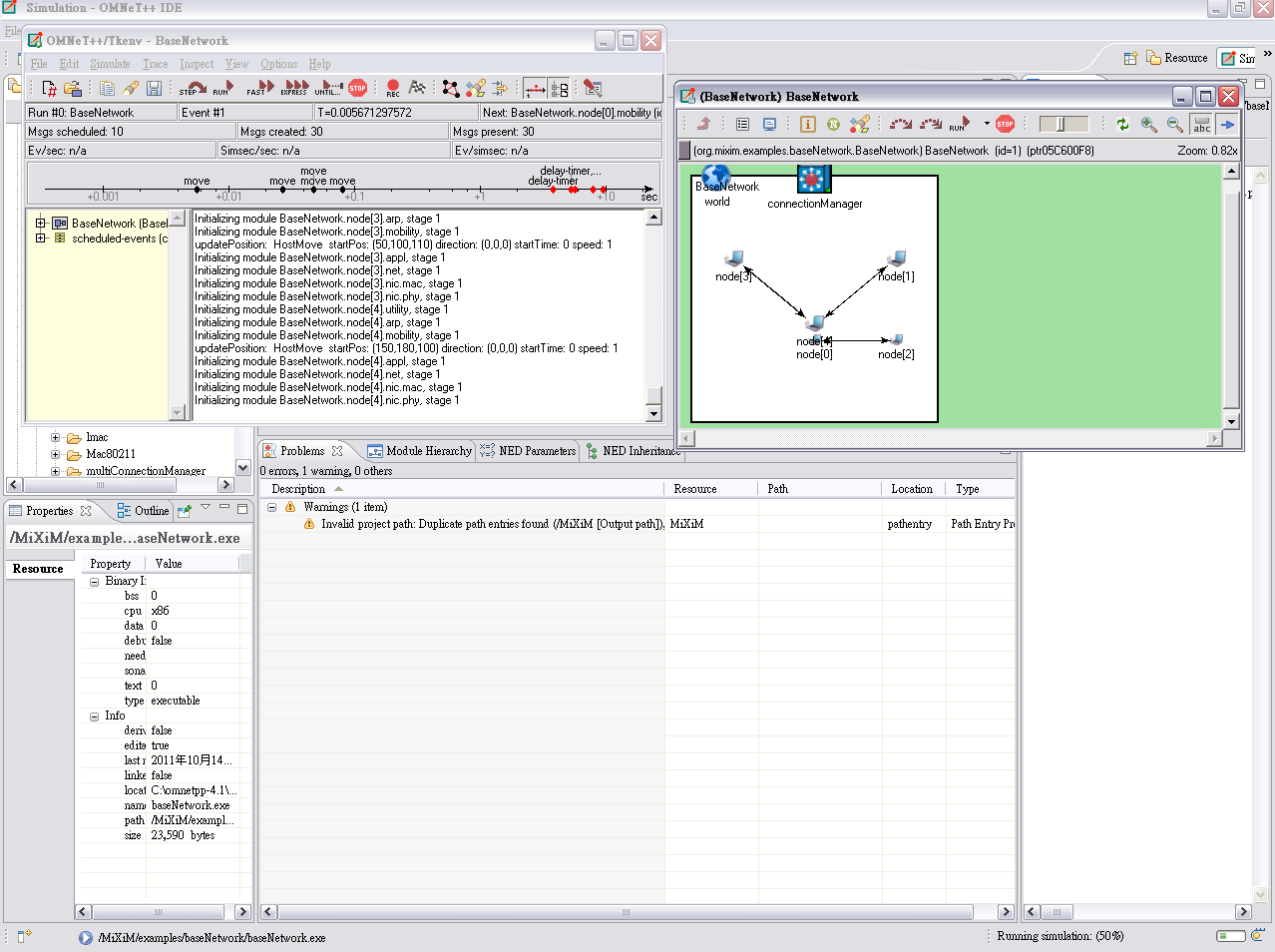
Task: Select Resource category in Properties view
Action: click(x=38, y=569)
